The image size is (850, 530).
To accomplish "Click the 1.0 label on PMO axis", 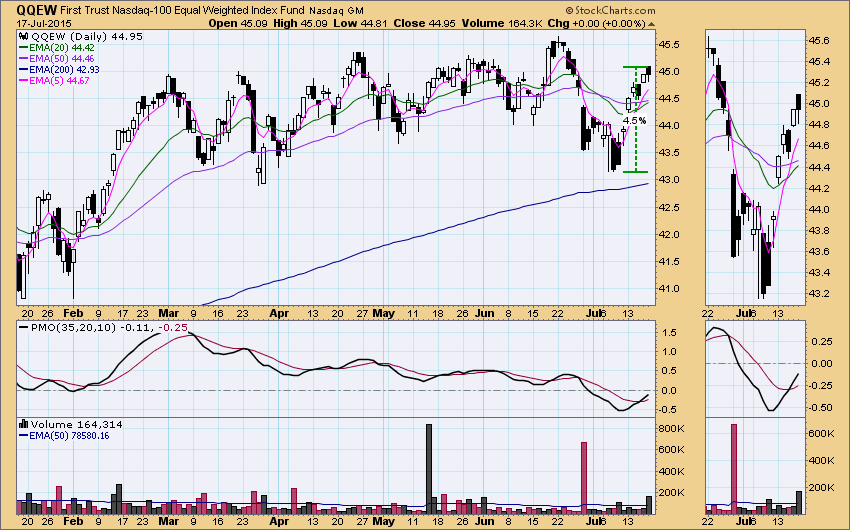I will pyautogui.click(x=669, y=352).
